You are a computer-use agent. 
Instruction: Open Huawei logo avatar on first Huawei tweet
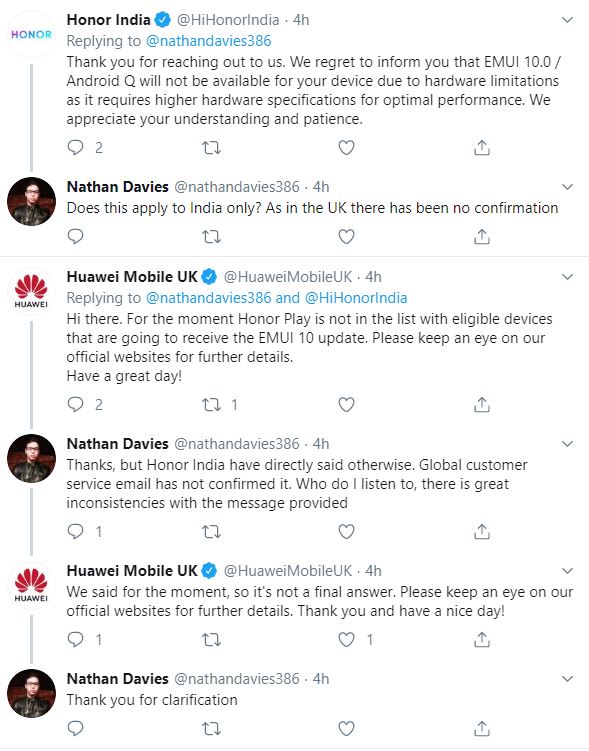tap(31, 292)
